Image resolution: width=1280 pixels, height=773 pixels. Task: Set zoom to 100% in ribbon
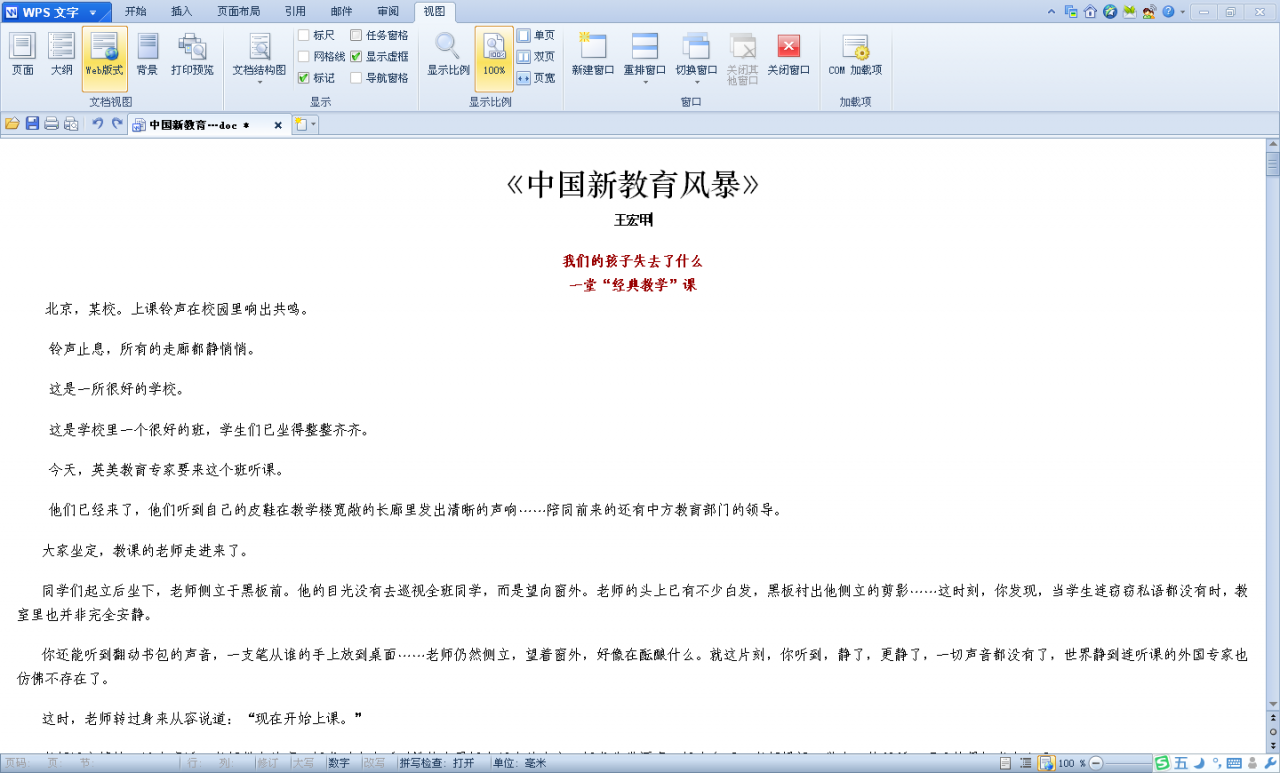(494, 58)
